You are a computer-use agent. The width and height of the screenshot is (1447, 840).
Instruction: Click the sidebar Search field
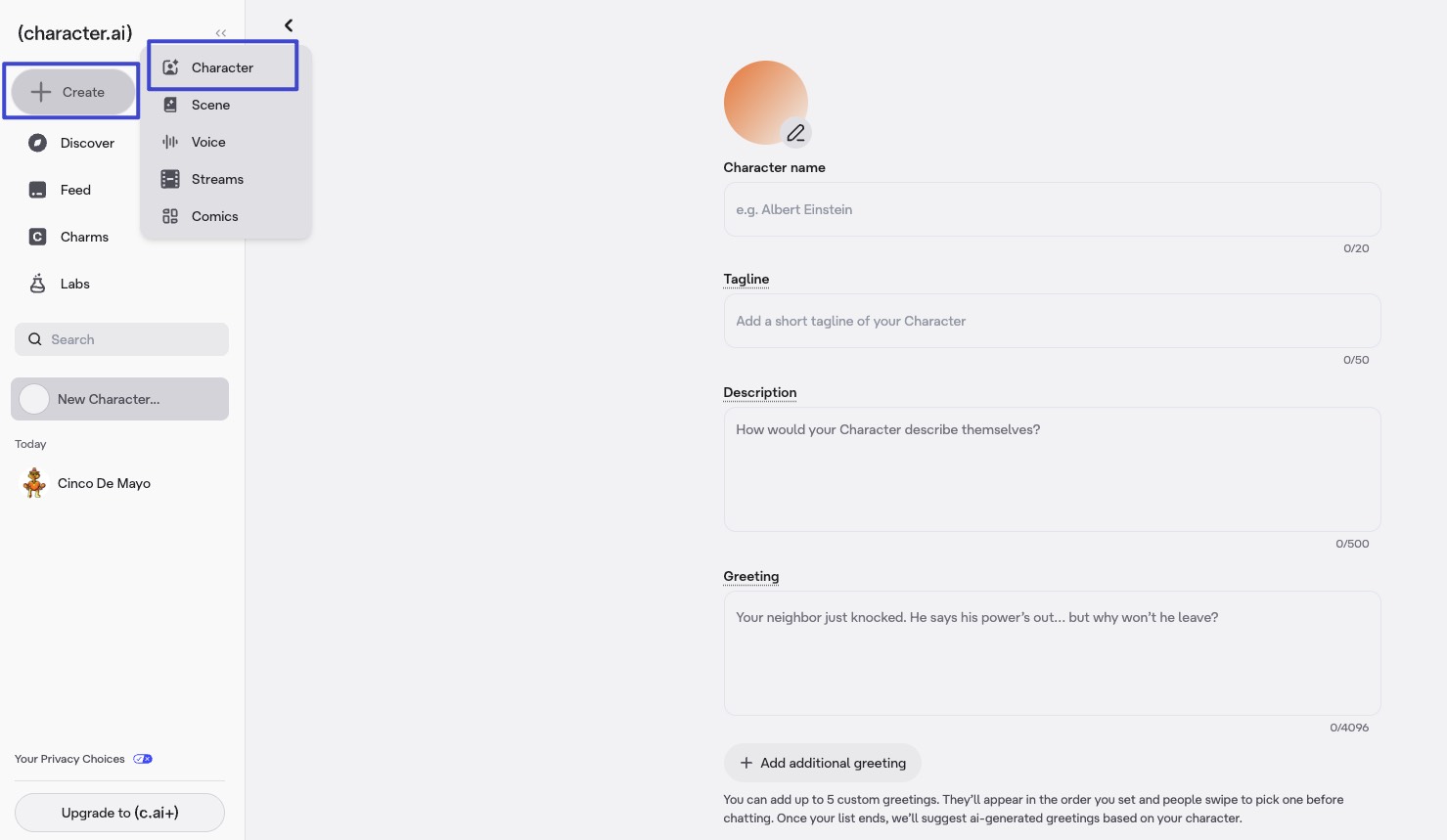point(121,339)
